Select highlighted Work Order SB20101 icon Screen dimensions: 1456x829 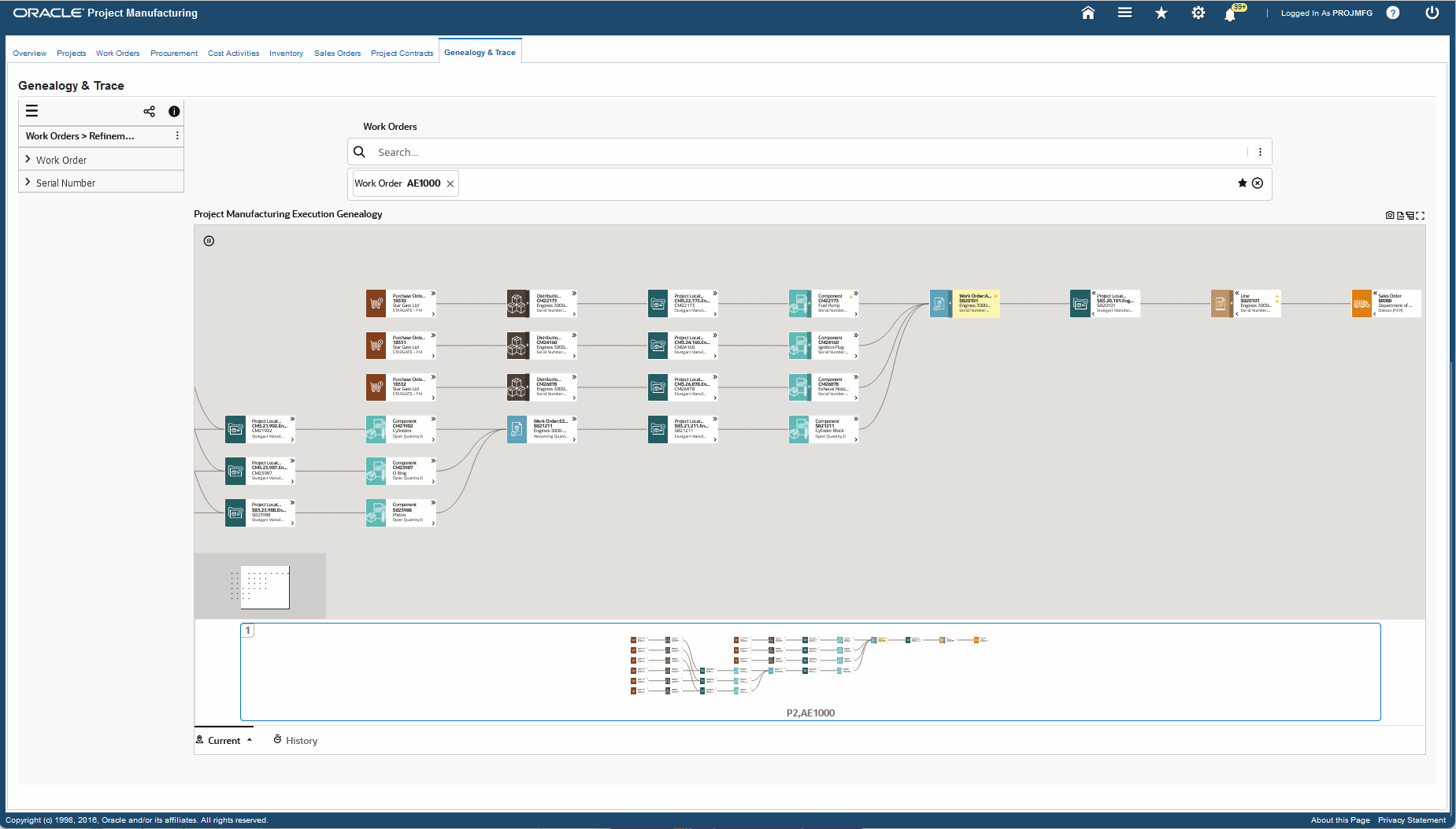[940, 304]
